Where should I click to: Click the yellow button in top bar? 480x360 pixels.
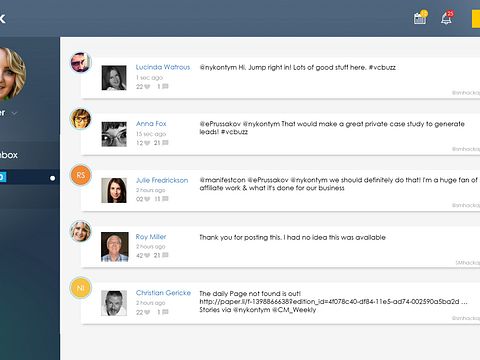tap(476, 19)
